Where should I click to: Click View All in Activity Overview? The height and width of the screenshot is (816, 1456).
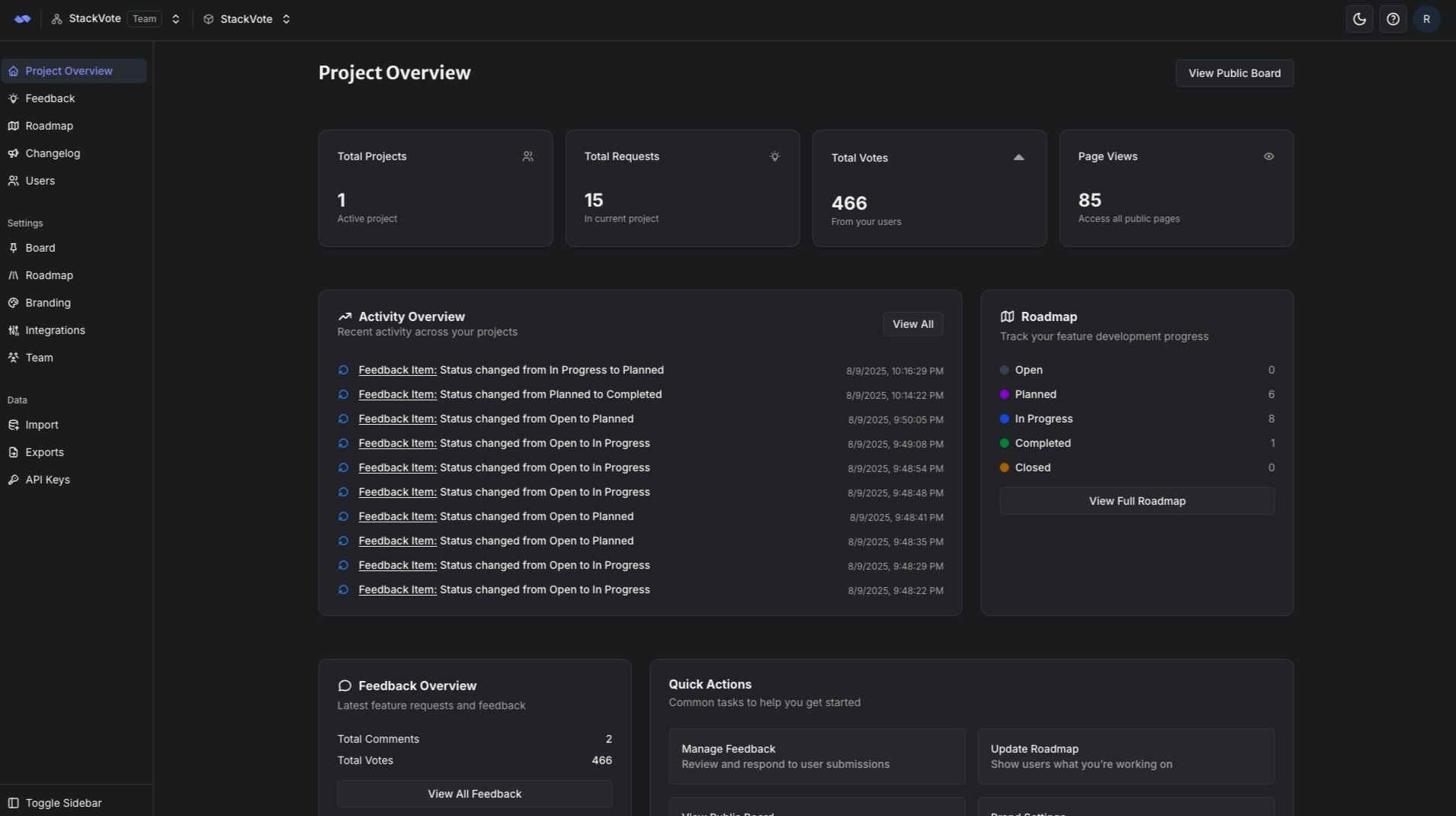pos(912,324)
